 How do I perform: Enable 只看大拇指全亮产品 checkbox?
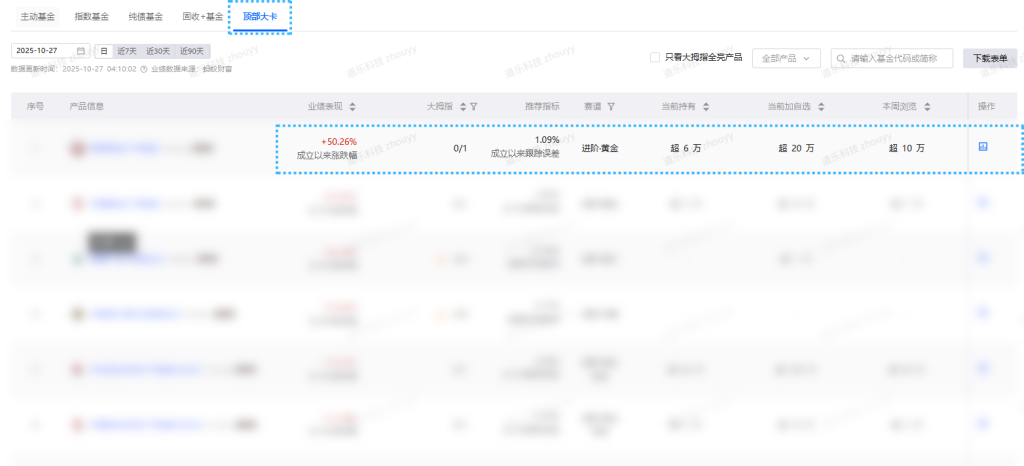pos(654,58)
